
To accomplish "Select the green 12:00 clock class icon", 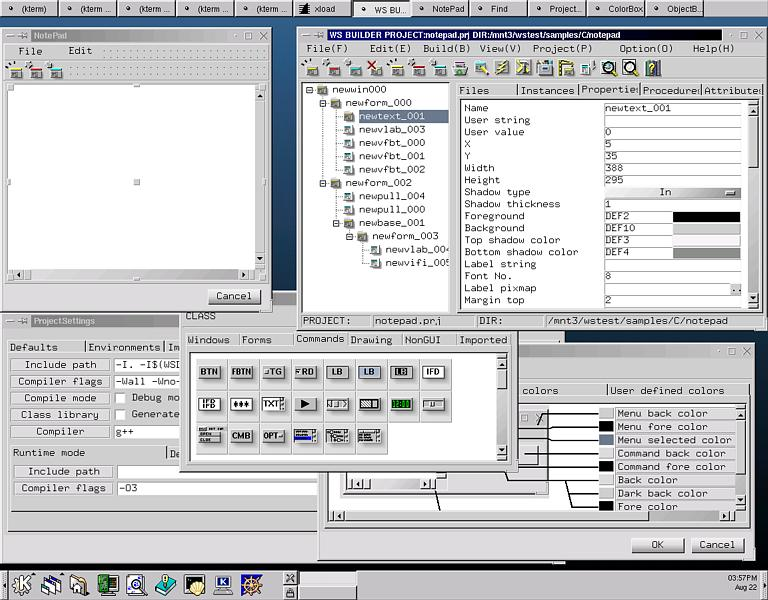I will click(x=401, y=404).
